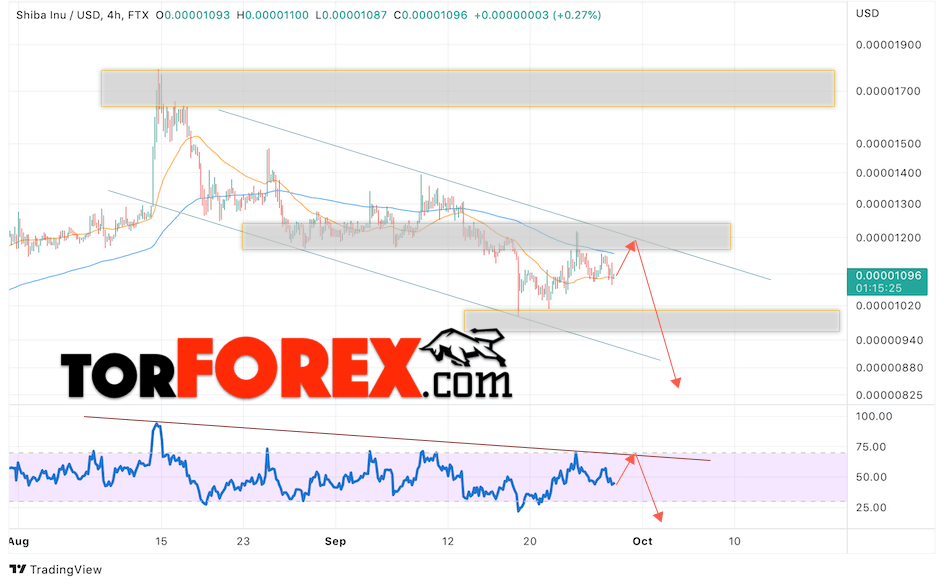This screenshot has width=944, height=585.
Task: Click the 23 date label on time axis
Action: coord(243,542)
